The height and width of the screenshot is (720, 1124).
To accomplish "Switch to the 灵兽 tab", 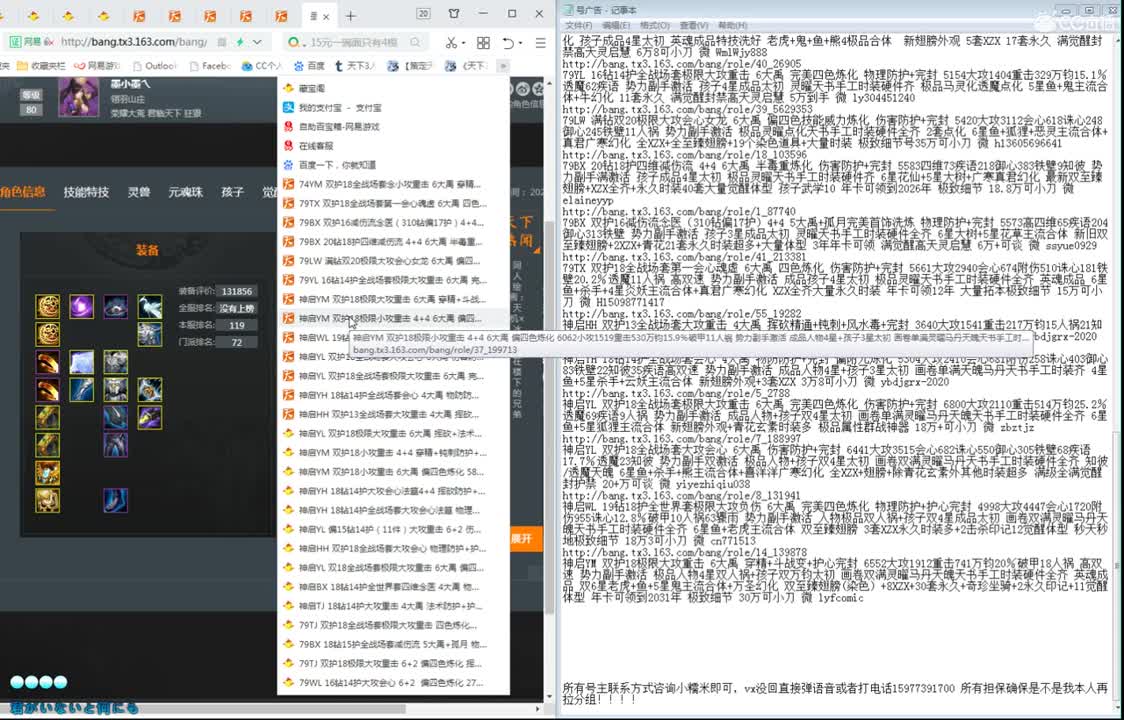I will click(139, 192).
